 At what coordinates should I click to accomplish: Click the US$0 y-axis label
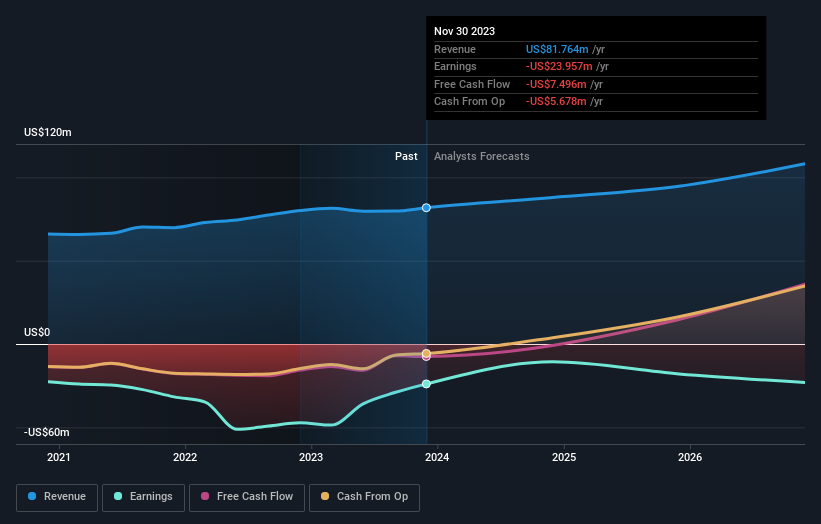coord(37,332)
